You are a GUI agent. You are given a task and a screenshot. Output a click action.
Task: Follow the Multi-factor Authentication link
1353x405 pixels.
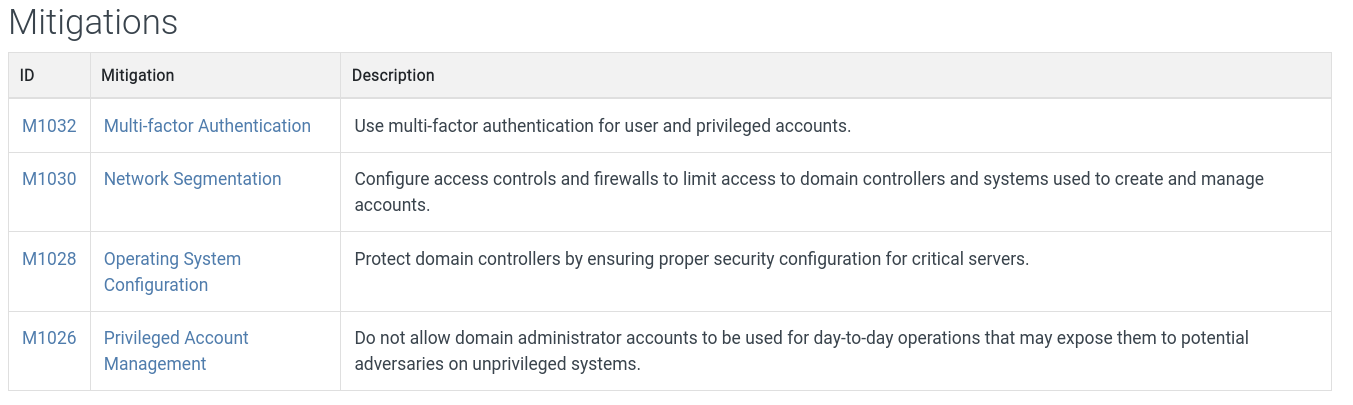[207, 126]
